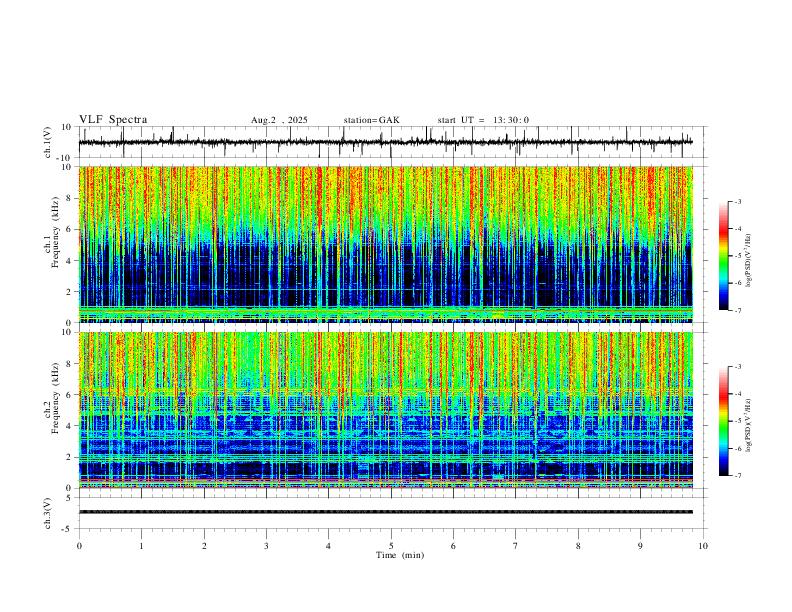Click the ch.1 spectrogram color bar

(x=724, y=256)
